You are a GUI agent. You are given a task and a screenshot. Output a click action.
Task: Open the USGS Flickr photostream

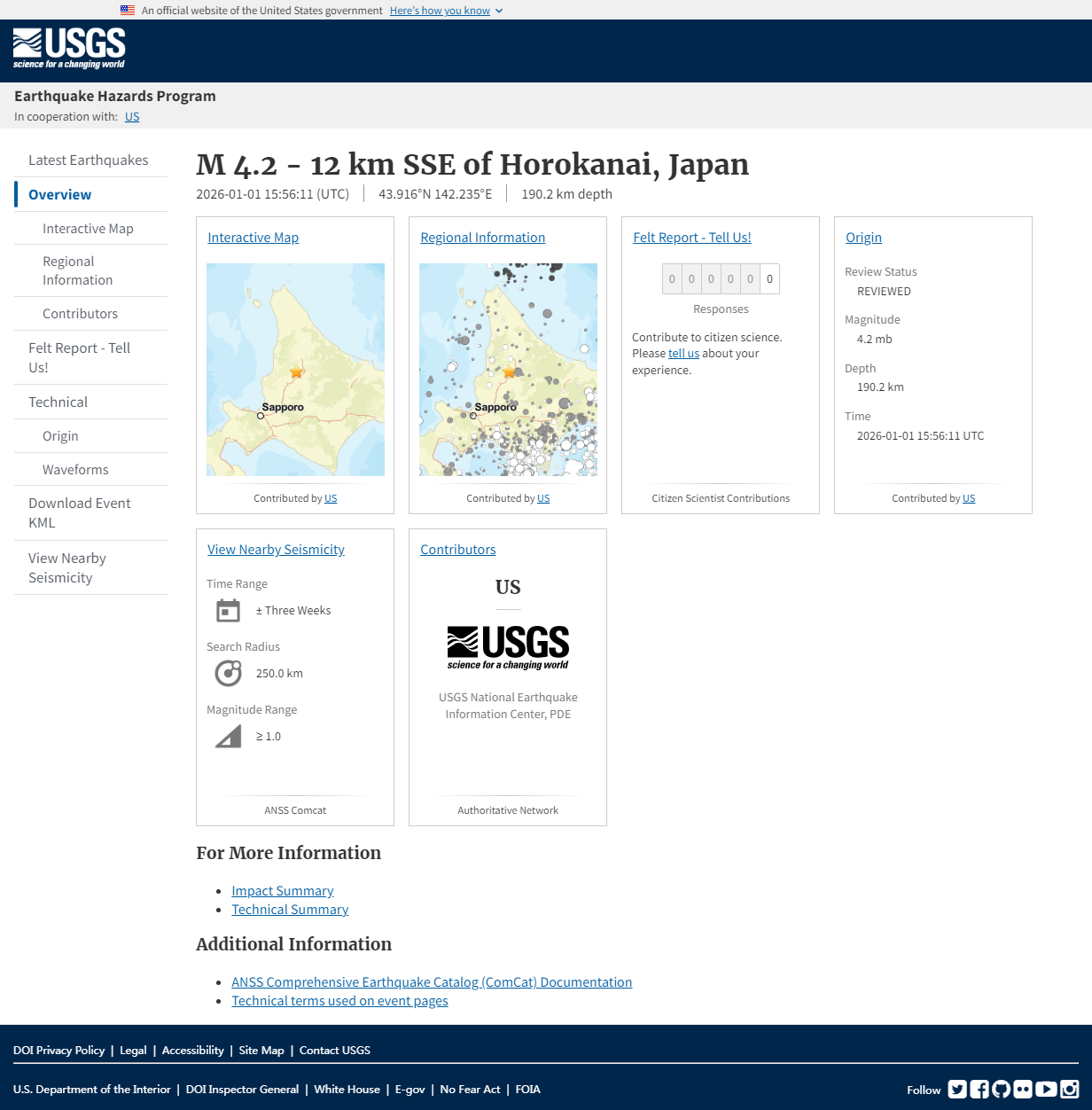point(1024,1089)
